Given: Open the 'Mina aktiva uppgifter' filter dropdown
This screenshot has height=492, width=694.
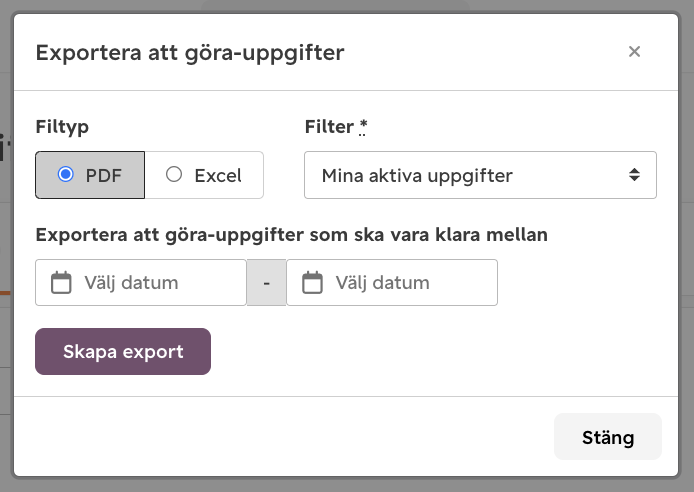Looking at the screenshot, I should point(480,175).
